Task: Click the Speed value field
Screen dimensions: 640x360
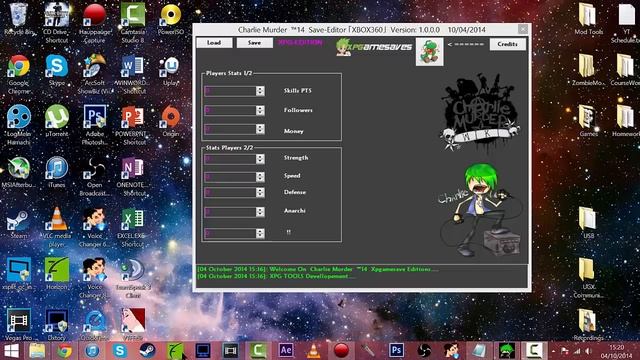Action: pos(230,176)
